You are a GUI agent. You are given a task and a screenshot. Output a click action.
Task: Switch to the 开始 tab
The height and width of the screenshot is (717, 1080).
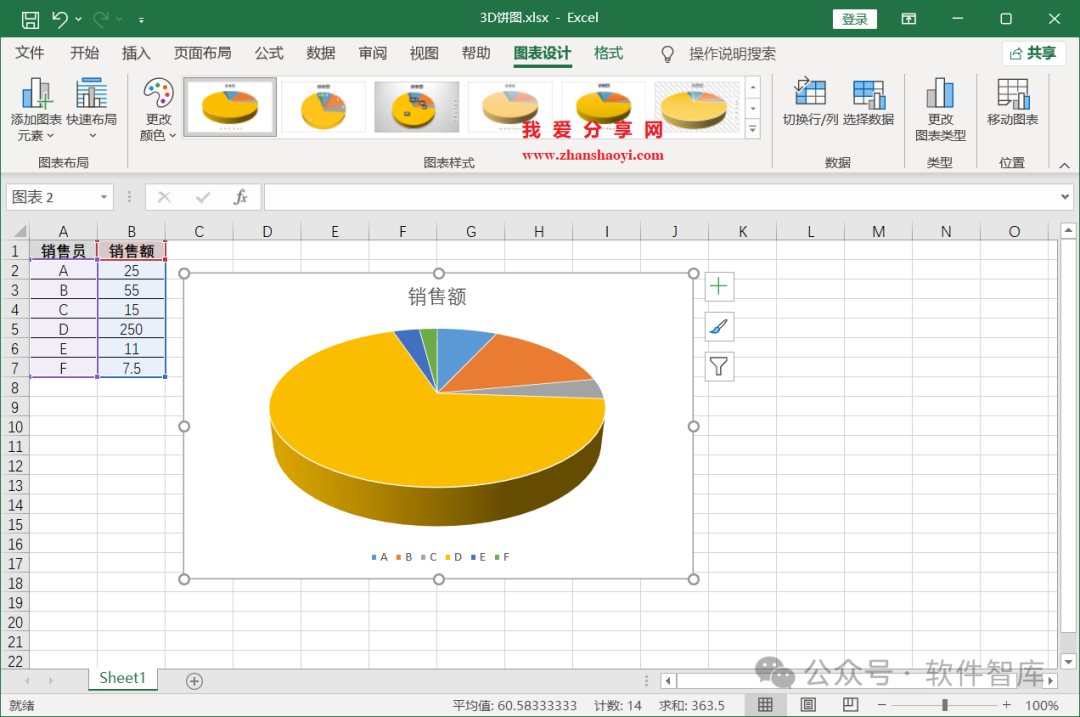pyautogui.click(x=85, y=54)
